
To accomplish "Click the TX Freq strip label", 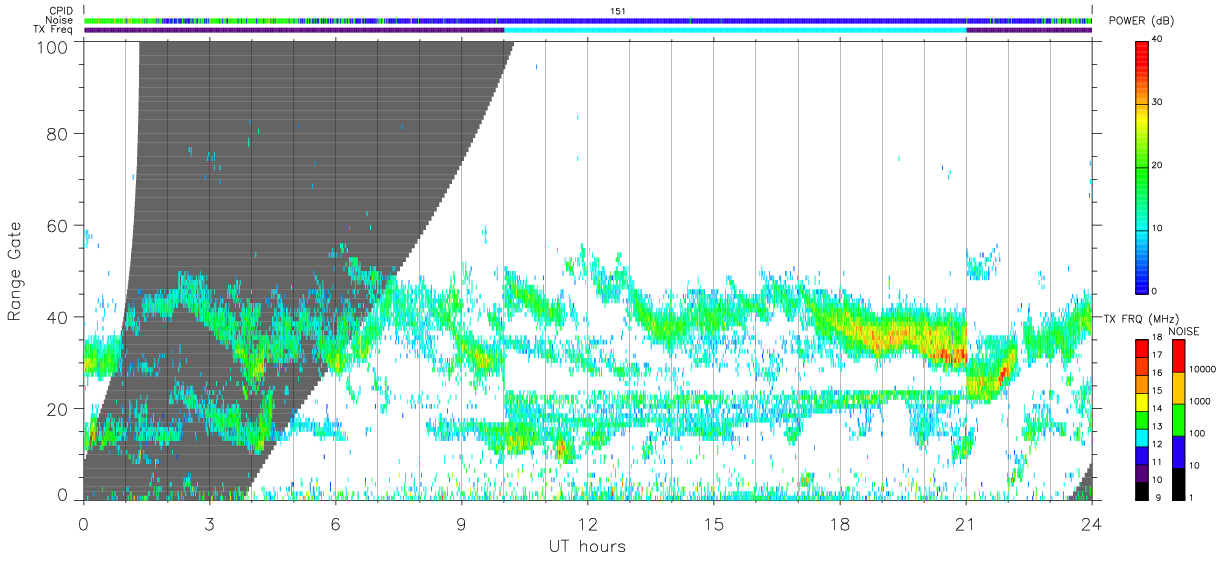I will [x=52, y=29].
